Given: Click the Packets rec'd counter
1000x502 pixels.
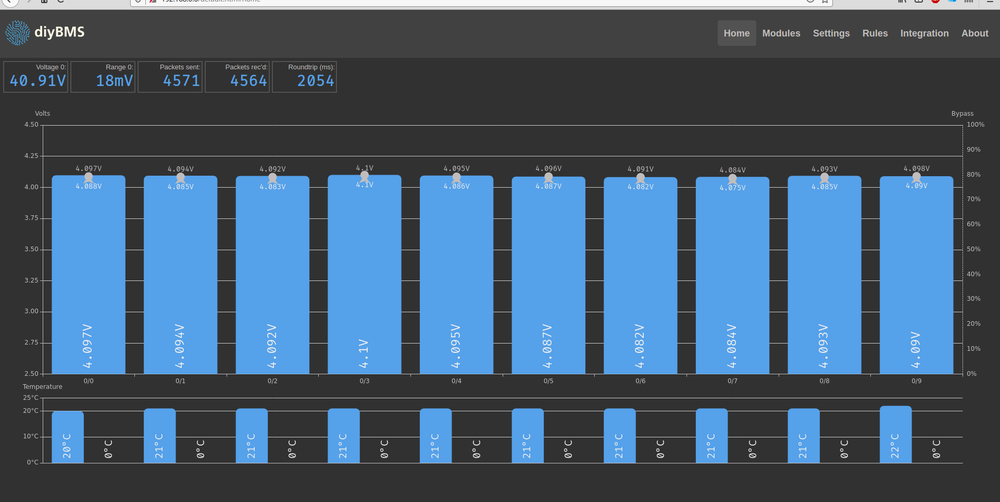Looking at the screenshot, I should pos(238,77).
